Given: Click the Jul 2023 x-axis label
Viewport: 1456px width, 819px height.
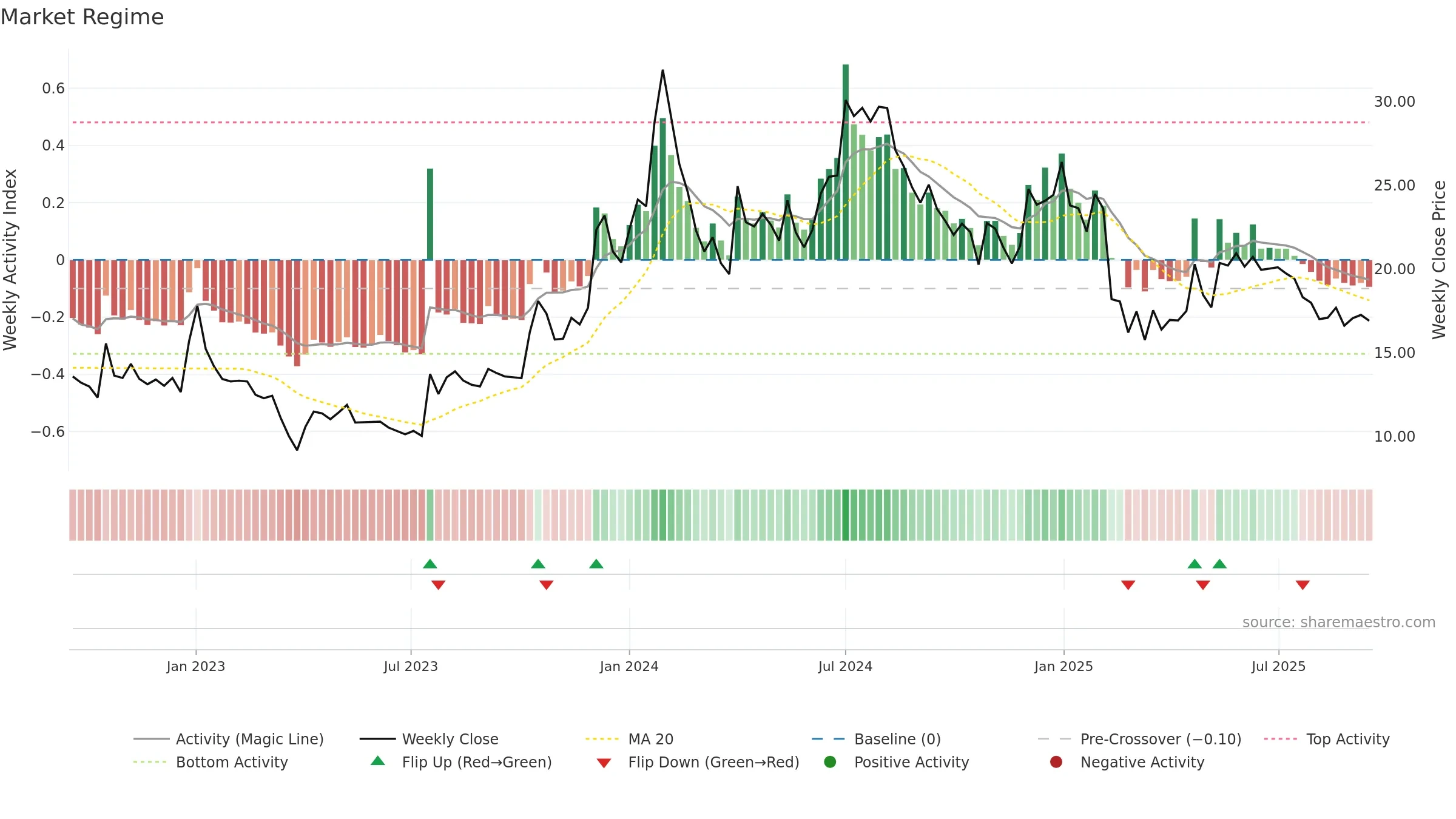Looking at the screenshot, I should pos(411,666).
